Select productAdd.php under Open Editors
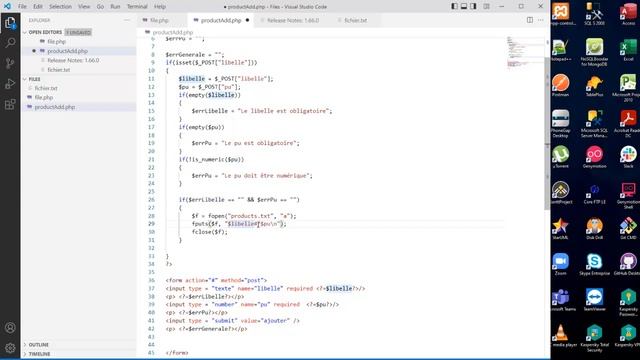Screen dimensions: 640x360 (x=67, y=51)
